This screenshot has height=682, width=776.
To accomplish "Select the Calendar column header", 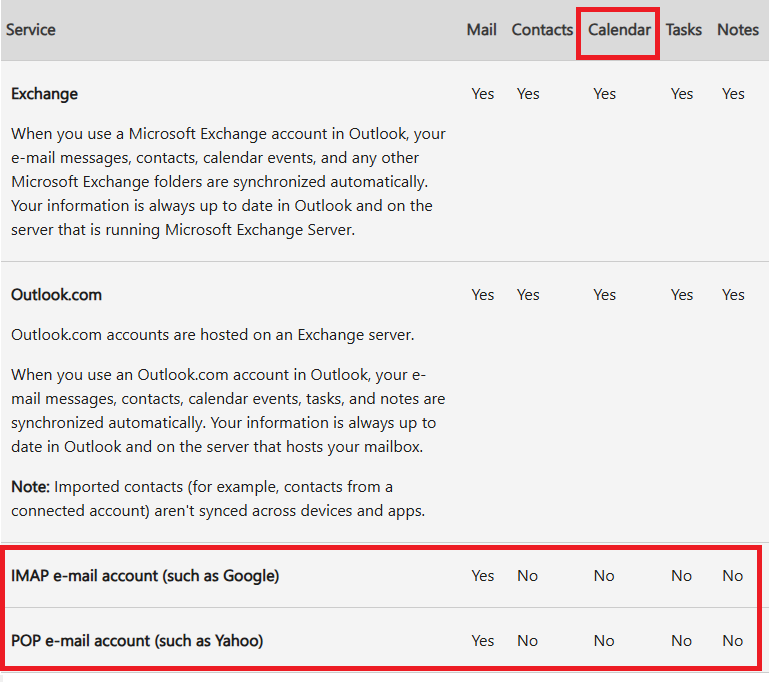I will [x=619, y=30].
